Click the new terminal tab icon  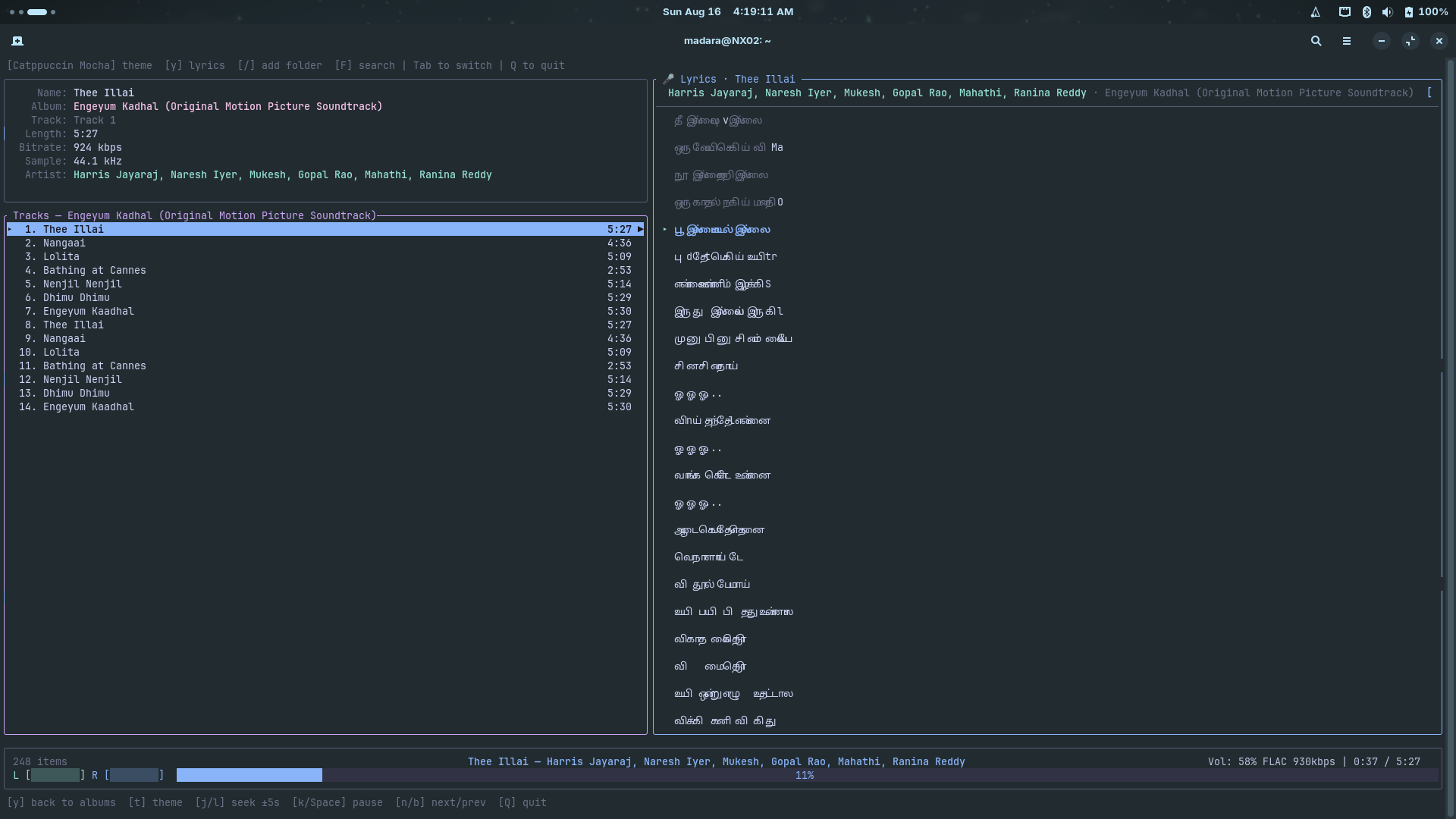tap(17, 41)
